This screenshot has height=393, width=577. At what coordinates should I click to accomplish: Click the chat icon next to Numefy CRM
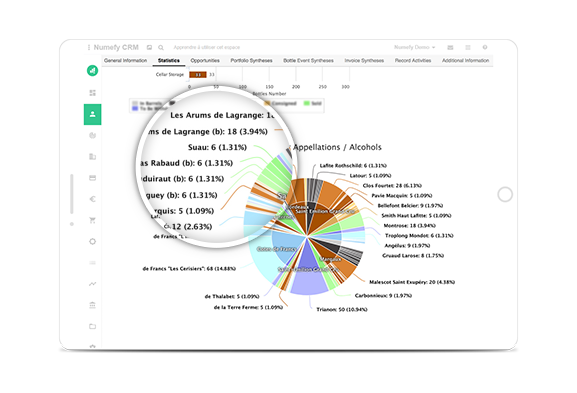click(x=149, y=47)
